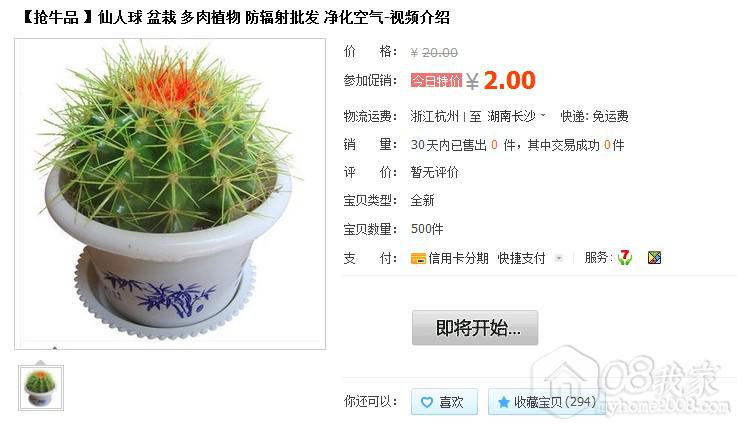Click the credit card installment icon
737x424 pixels.
coord(418,259)
